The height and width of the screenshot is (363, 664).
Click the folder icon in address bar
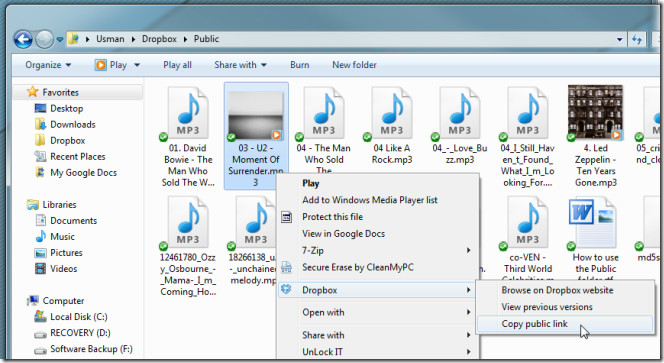tap(74, 39)
